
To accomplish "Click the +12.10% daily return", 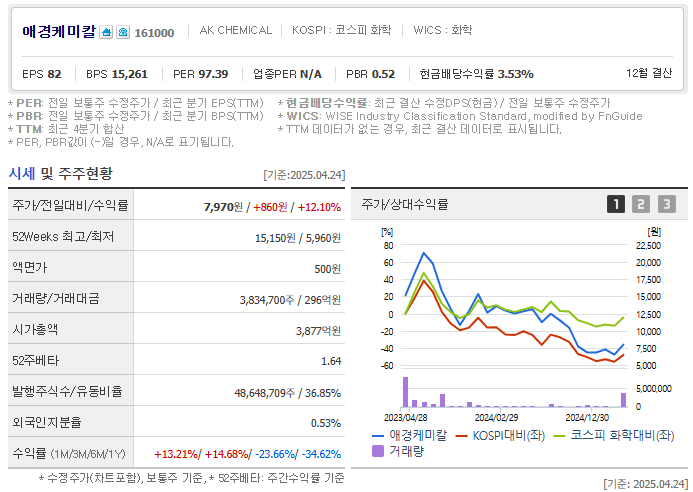I will click(x=319, y=207).
